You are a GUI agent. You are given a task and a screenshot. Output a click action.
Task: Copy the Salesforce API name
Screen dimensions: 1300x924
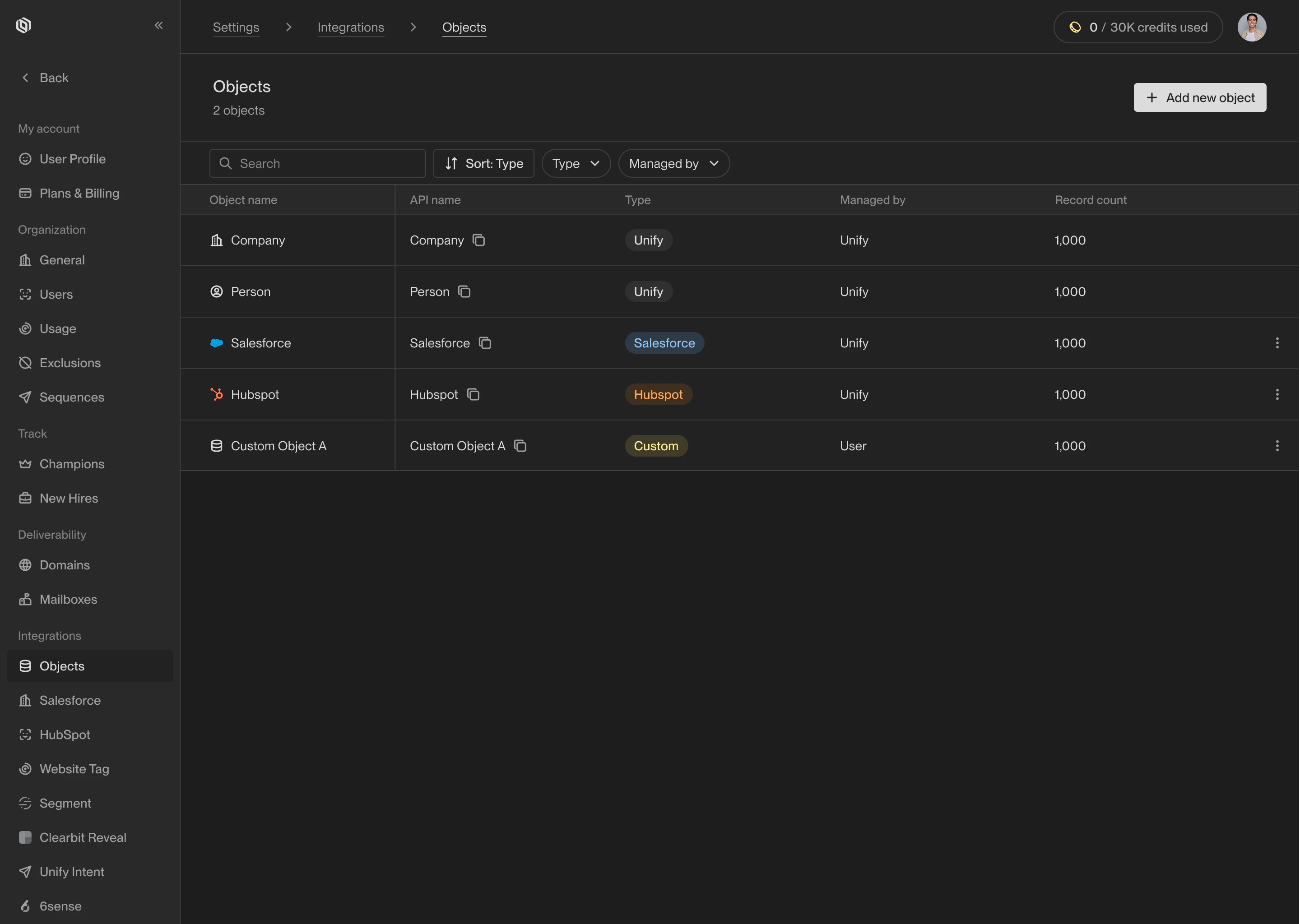[485, 343]
